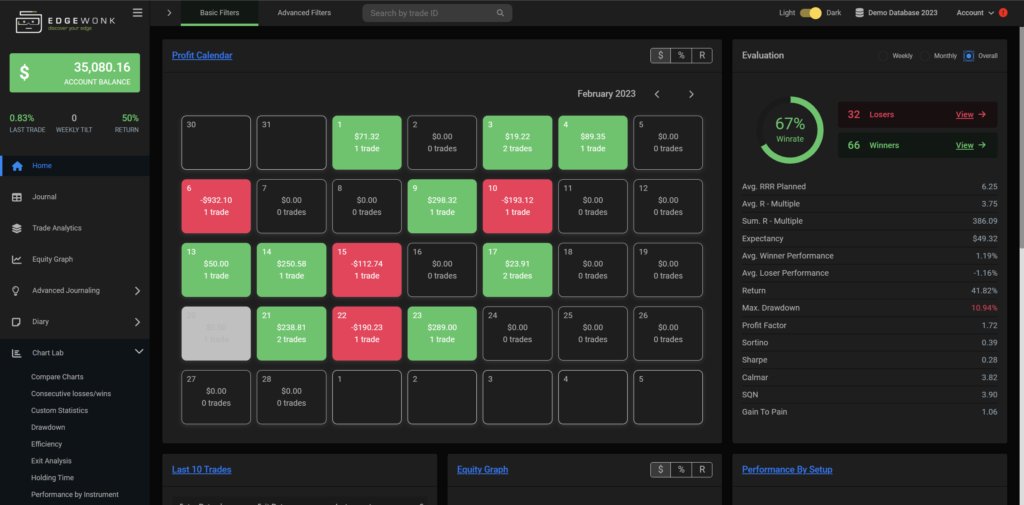Switch Profit Calendar to % view
The height and width of the screenshot is (505, 1024).
click(681, 56)
